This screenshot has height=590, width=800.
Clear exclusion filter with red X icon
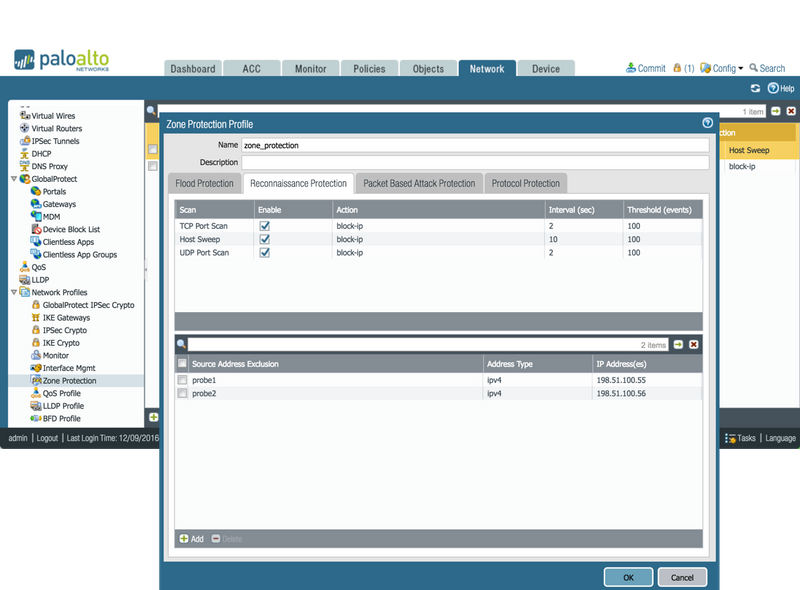coord(694,344)
